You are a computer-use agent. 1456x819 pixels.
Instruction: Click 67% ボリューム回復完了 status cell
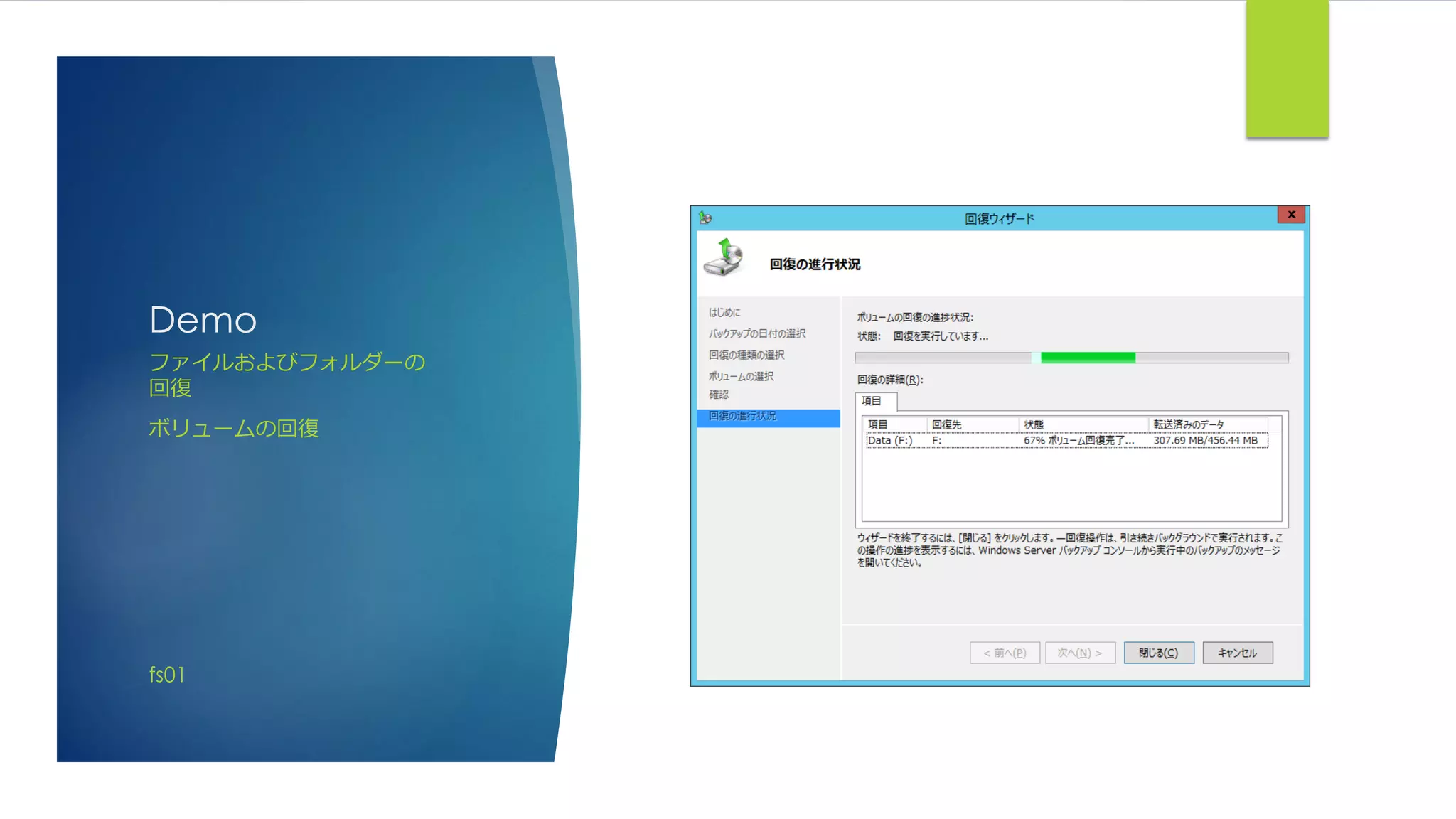coord(1078,441)
